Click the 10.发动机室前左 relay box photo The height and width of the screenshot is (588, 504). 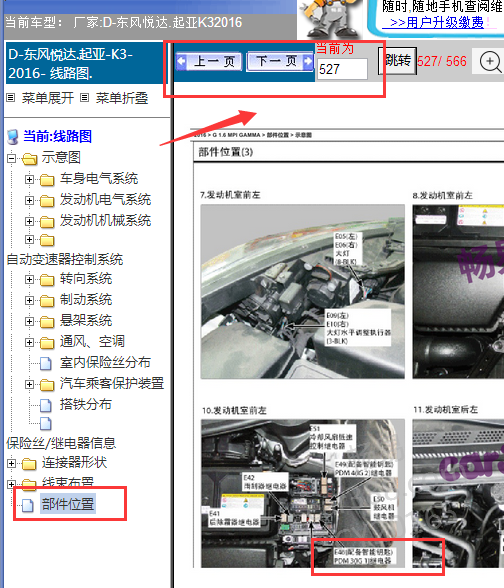tap(303, 494)
